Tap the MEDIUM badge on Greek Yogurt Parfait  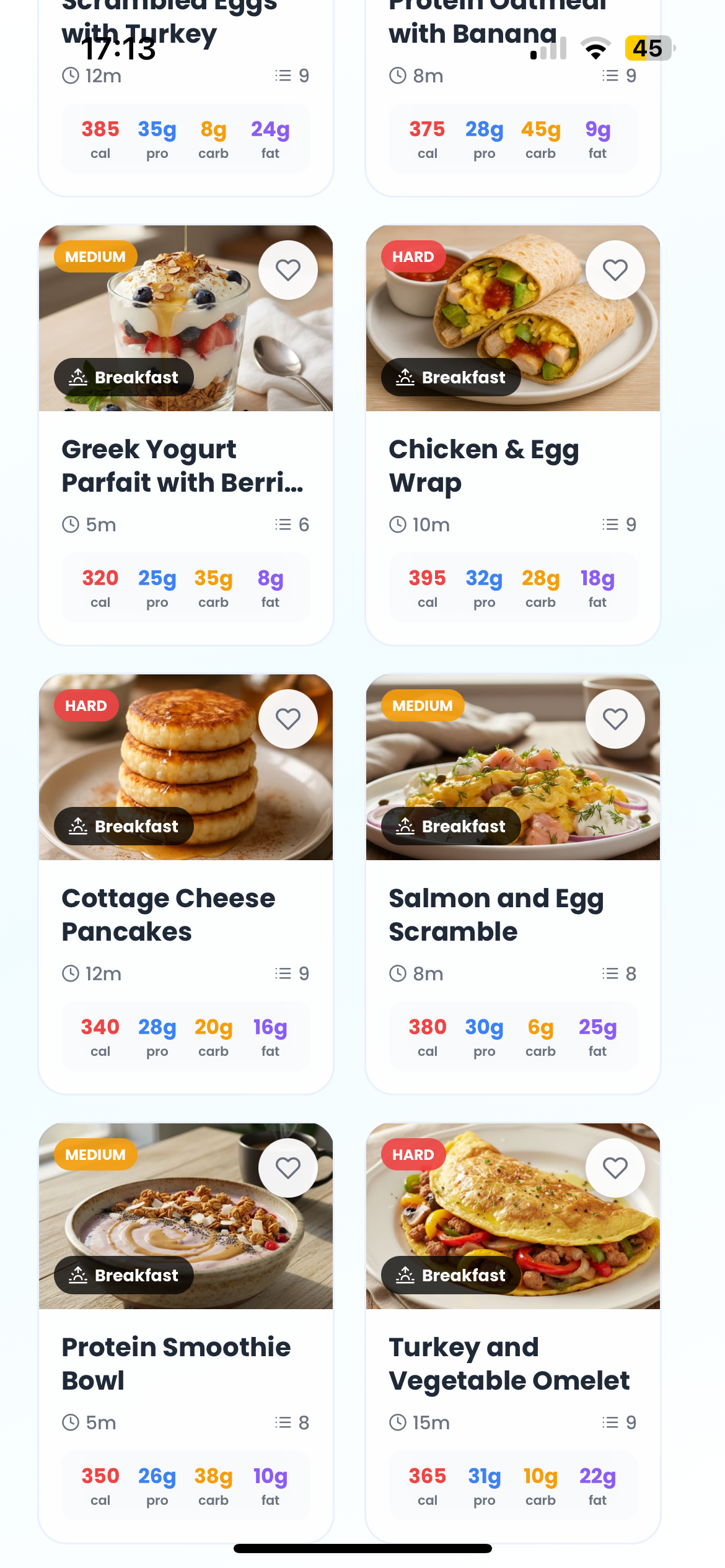coord(95,256)
